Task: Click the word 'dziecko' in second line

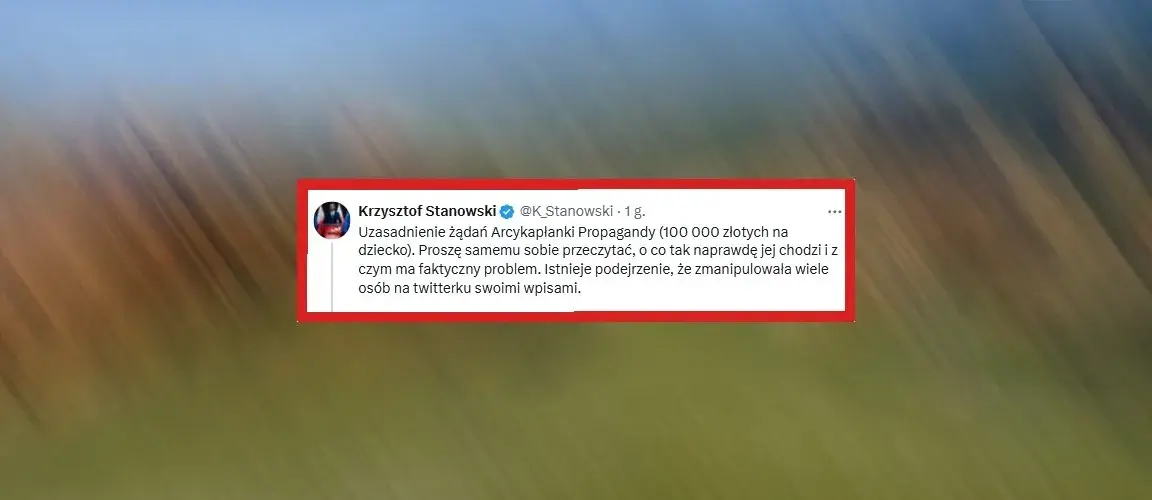Action: (x=381, y=250)
